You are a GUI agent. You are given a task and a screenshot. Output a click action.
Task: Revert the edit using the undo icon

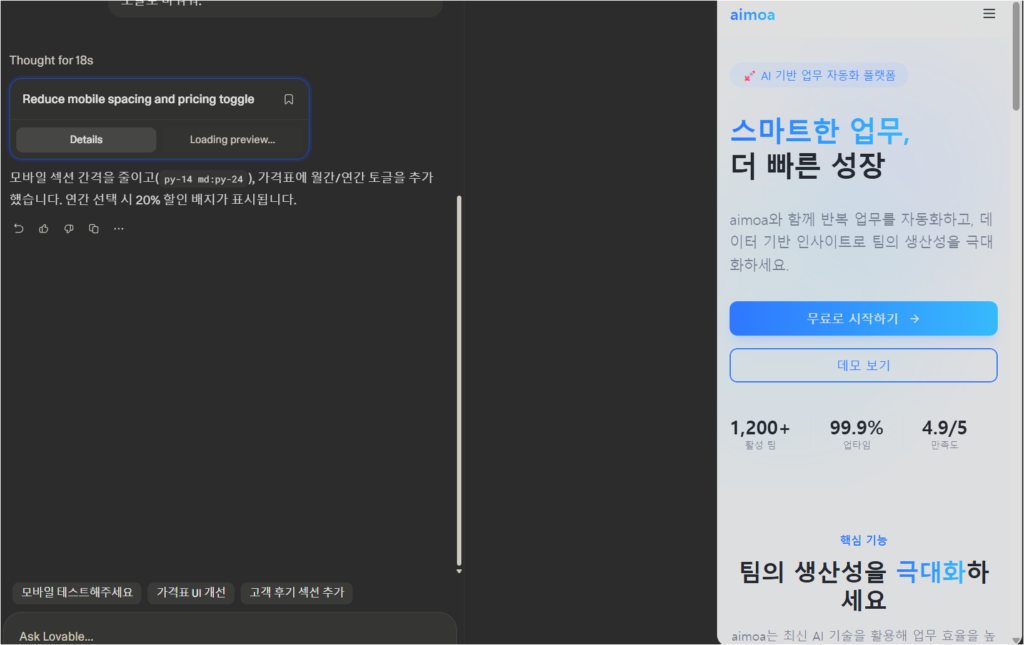coord(18,228)
